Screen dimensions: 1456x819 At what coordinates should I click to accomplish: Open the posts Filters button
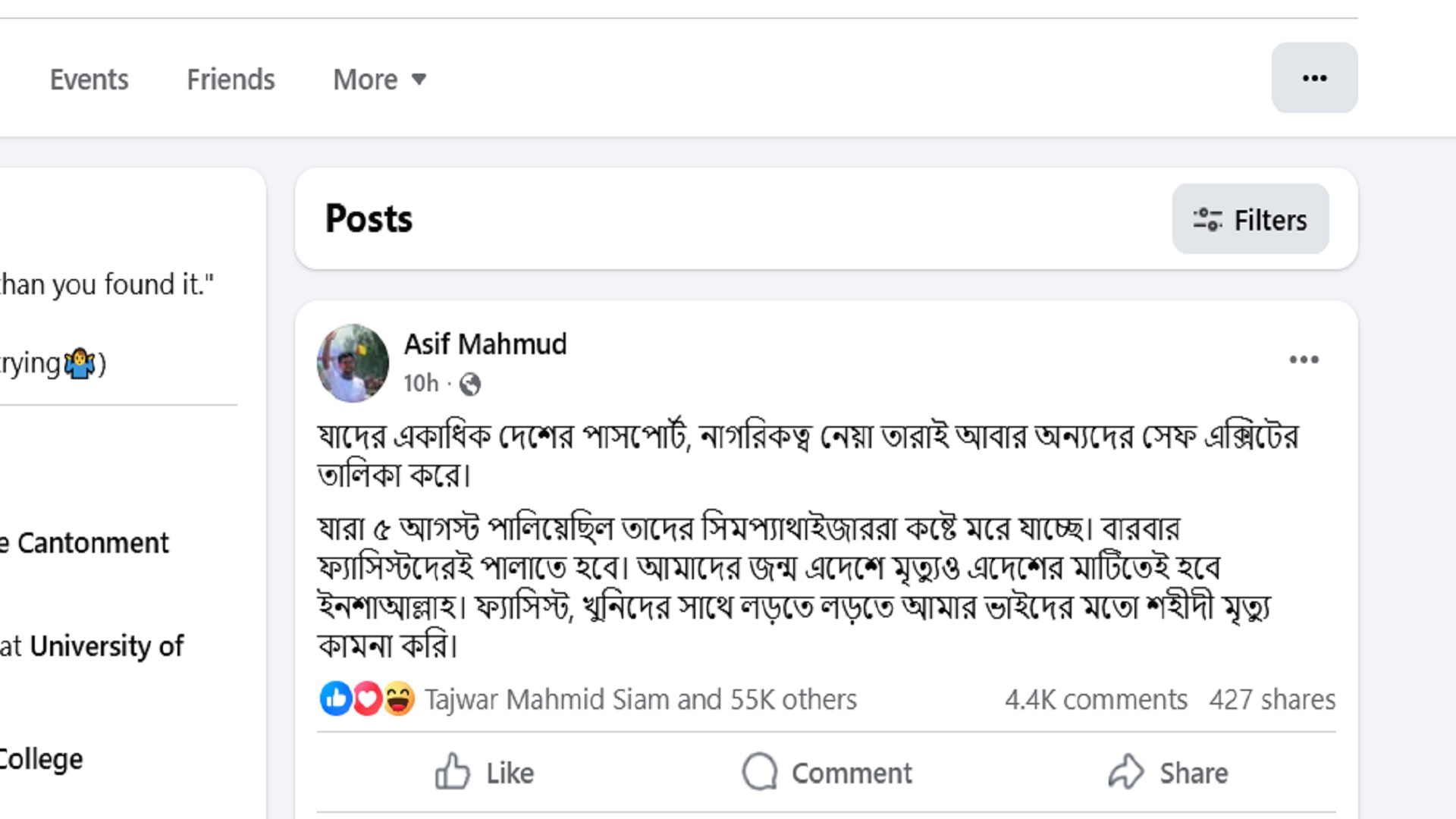coord(1250,219)
